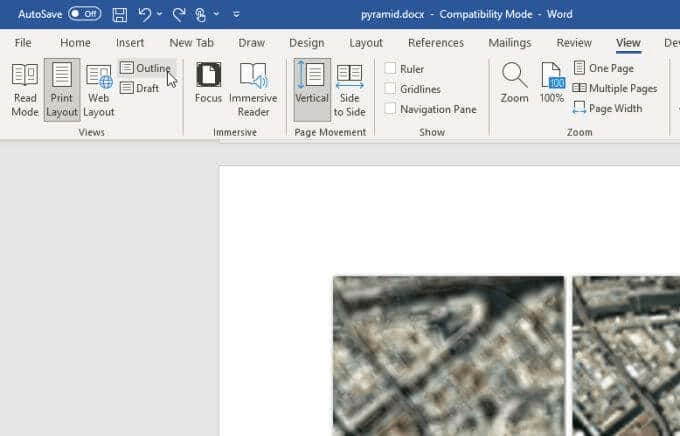680x436 pixels.
Task: Open the Zoom dialog
Action: click(514, 84)
